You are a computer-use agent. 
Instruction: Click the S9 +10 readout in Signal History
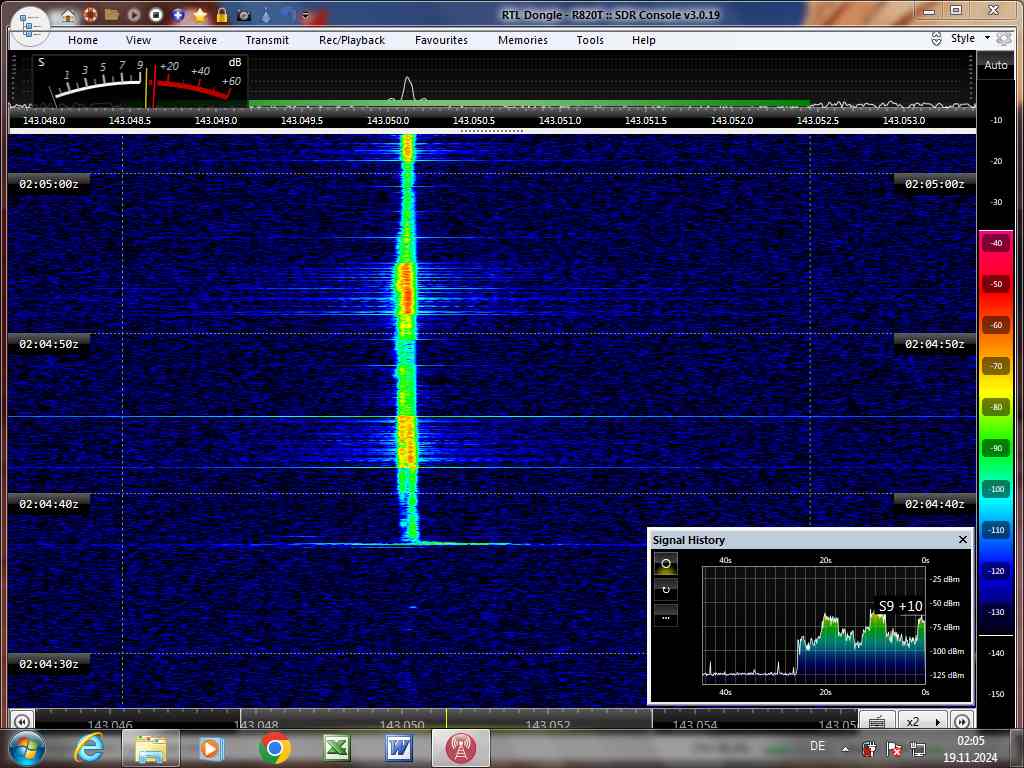point(900,606)
